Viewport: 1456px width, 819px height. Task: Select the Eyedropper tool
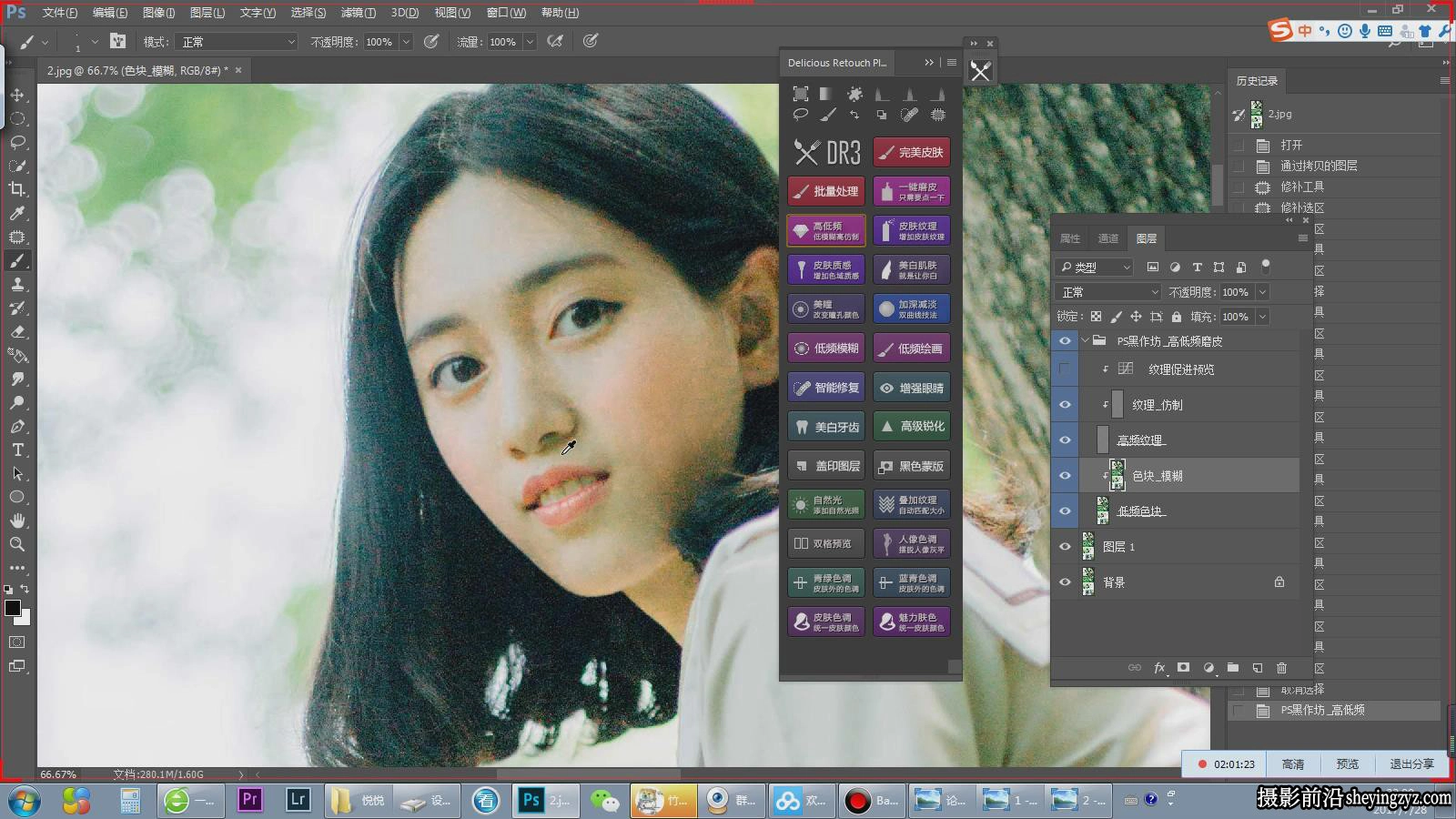click(17, 213)
